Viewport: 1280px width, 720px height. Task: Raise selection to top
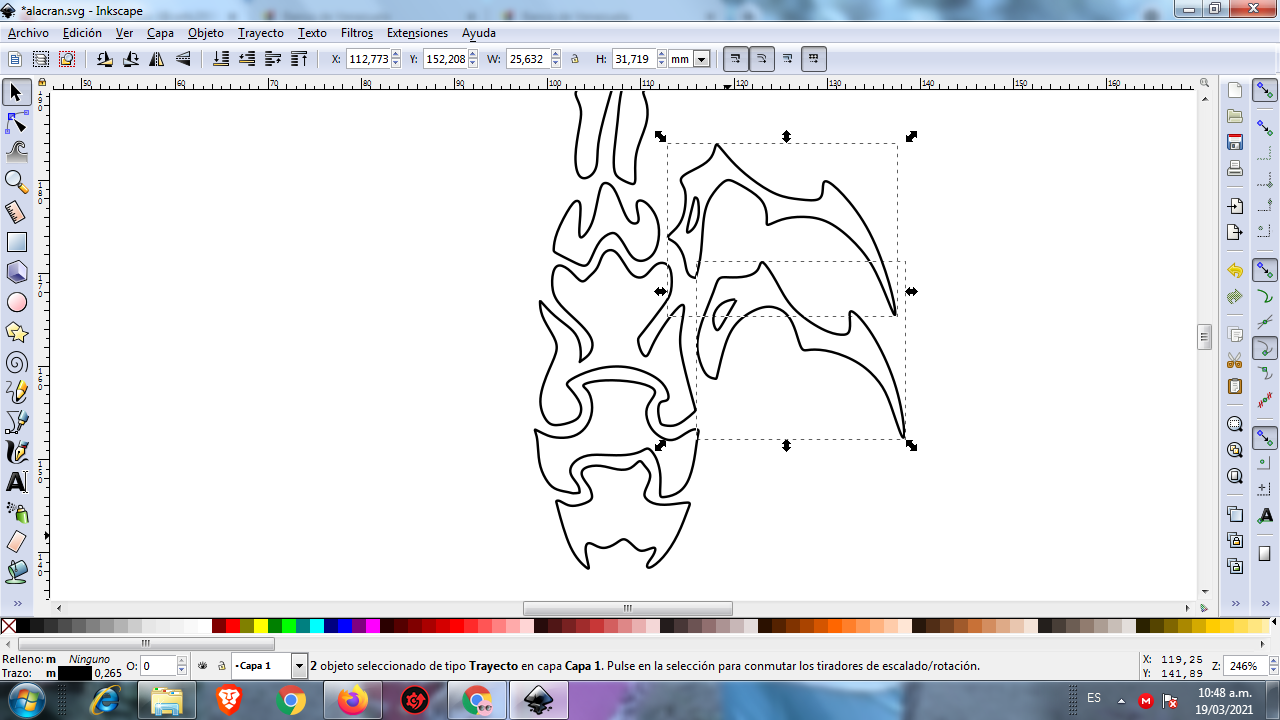click(x=299, y=59)
